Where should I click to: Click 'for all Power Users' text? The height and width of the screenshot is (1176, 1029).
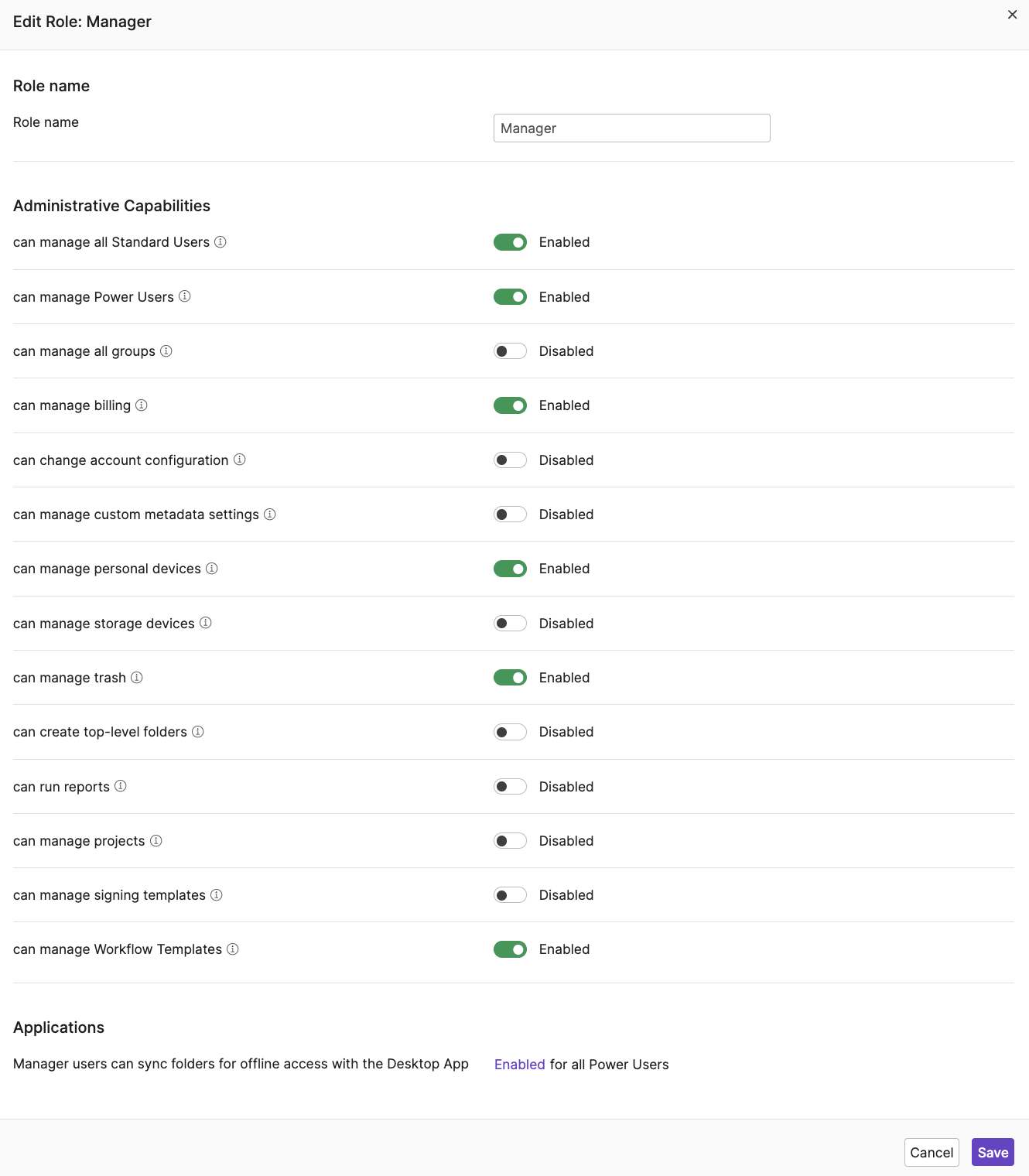(610, 1065)
